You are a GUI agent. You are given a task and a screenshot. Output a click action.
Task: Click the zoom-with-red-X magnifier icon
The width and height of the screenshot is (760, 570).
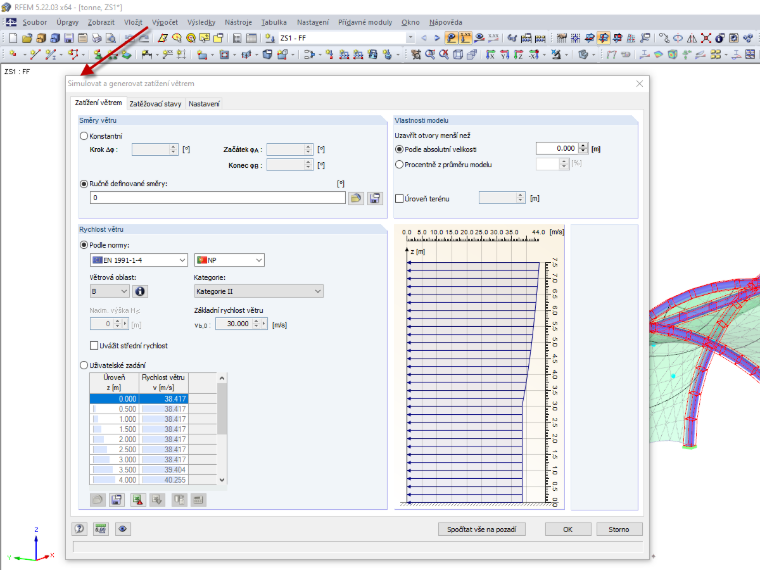pos(443,55)
